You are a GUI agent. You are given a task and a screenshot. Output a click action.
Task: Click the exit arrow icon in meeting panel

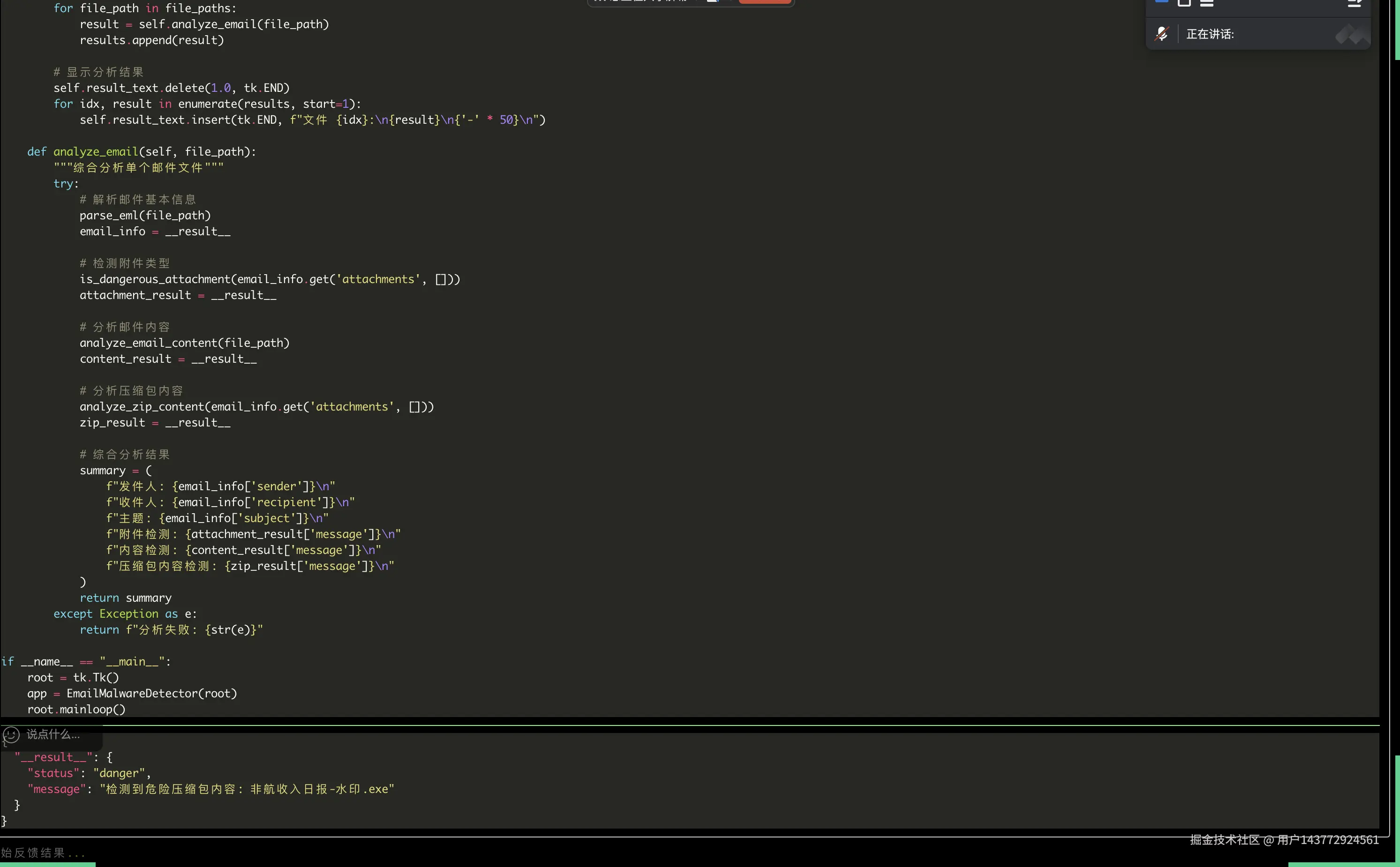(1355, 3)
